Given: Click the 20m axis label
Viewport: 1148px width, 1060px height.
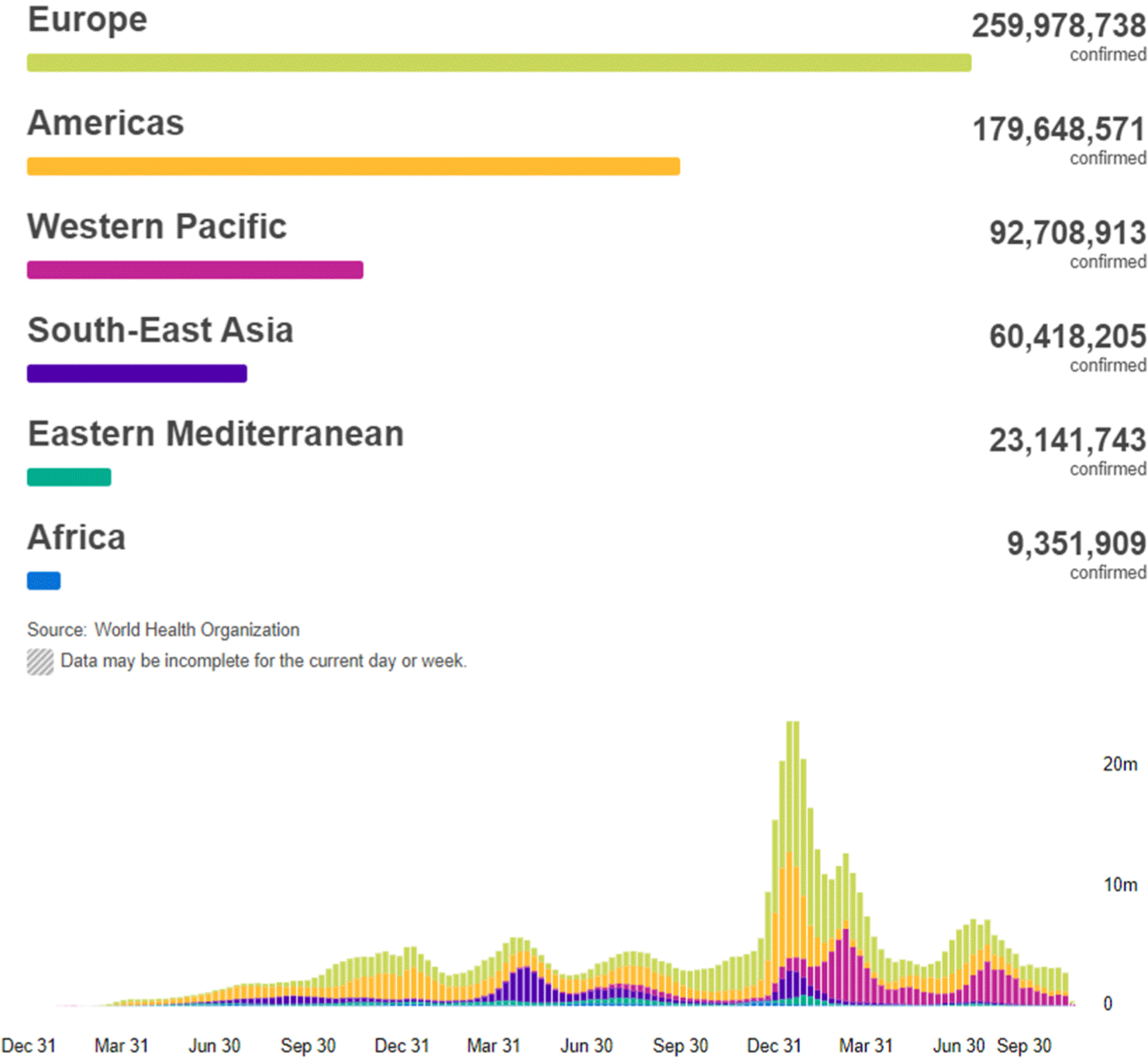Looking at the screenshot, I should tap(1120, 764).
